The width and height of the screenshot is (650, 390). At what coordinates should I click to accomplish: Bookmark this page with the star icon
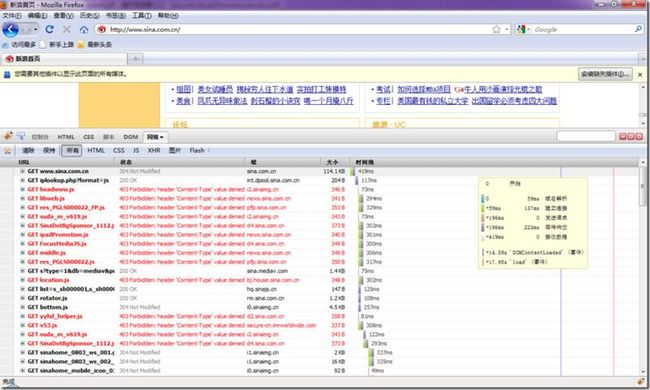coord(496,29)
